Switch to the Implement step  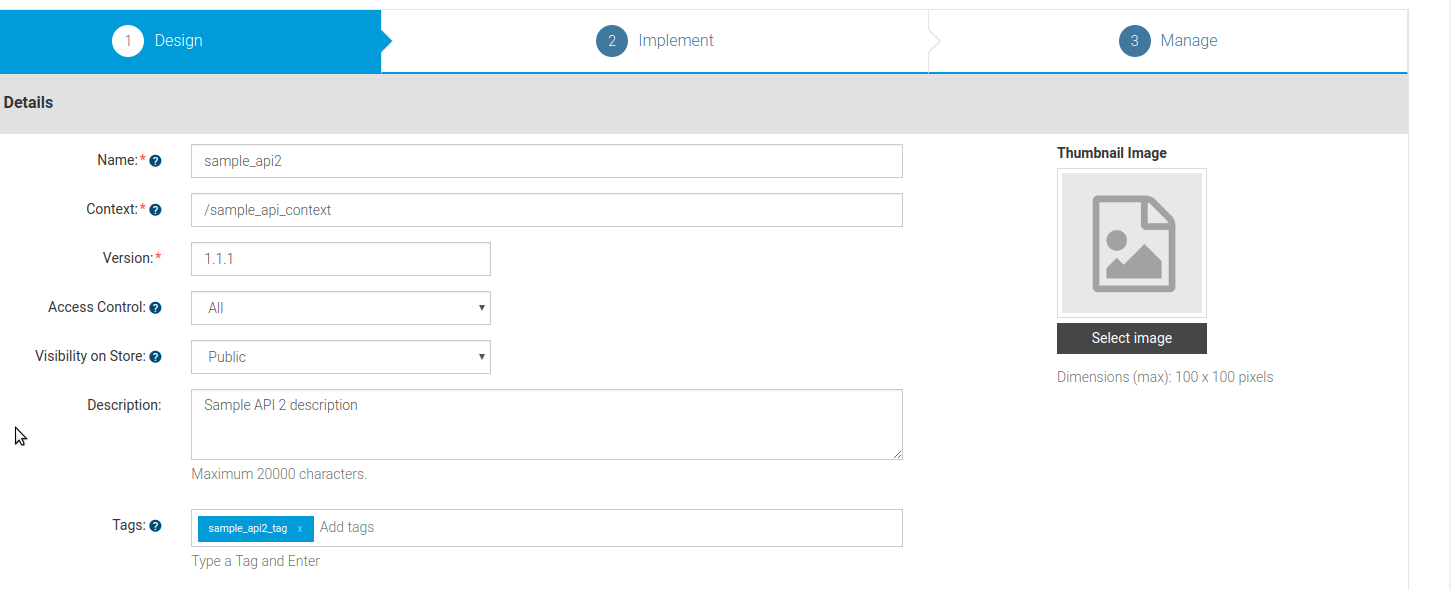click(676, 40)
